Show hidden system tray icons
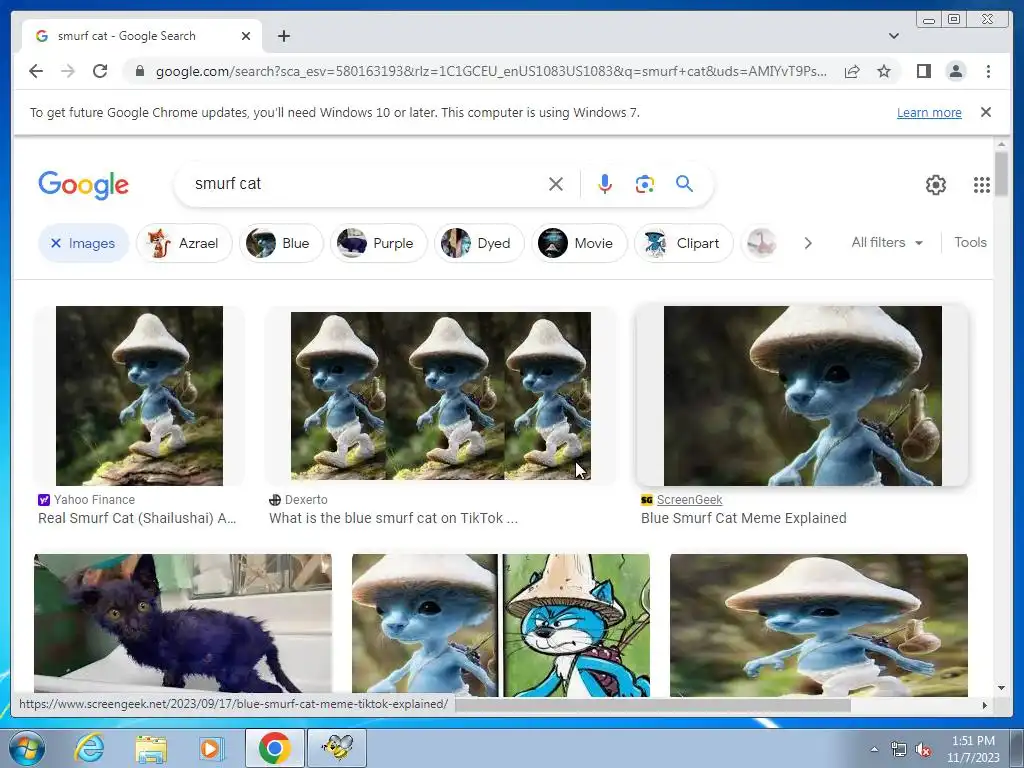Viewport: 1024px width, 768px height. pos(874,749)
